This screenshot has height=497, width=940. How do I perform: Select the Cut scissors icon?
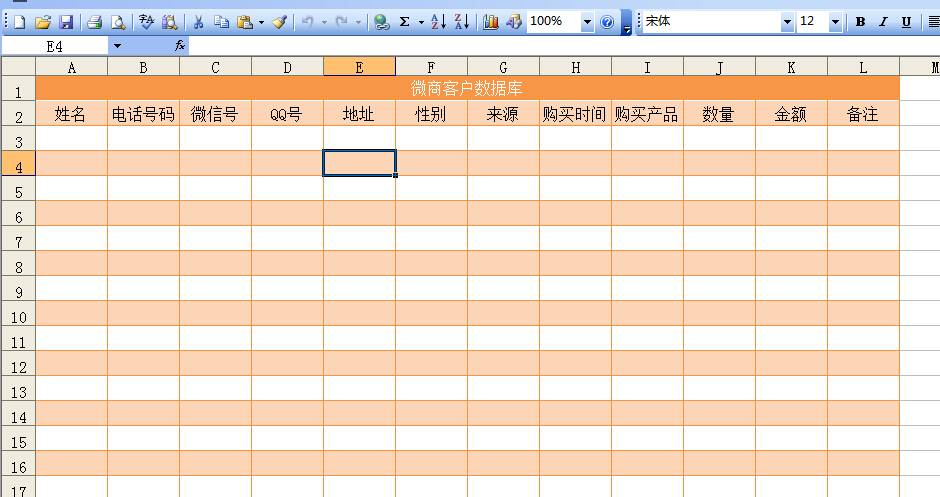[x=198, y=22]
